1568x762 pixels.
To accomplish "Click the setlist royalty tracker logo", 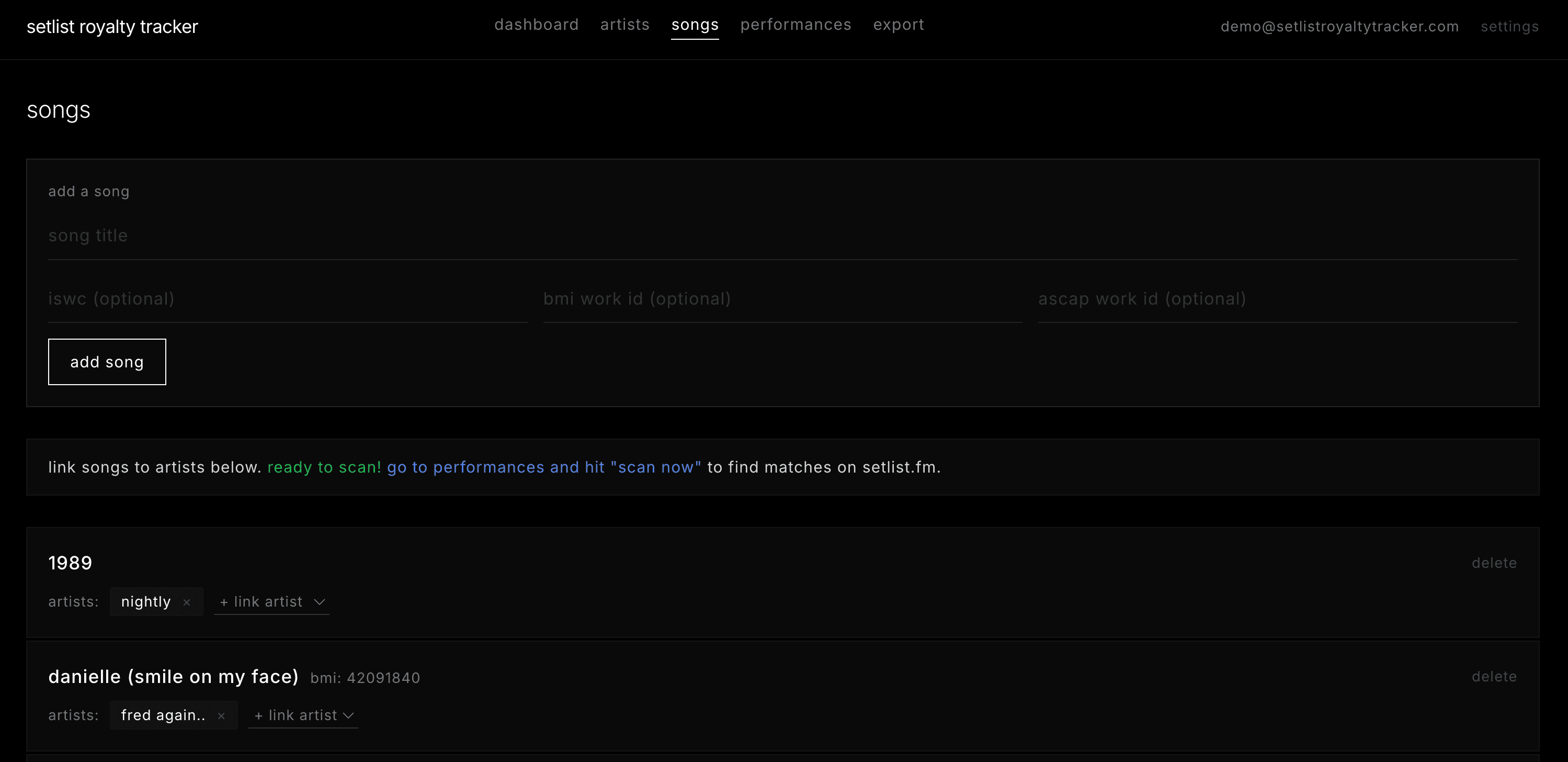I will click(x=112, y=26).
